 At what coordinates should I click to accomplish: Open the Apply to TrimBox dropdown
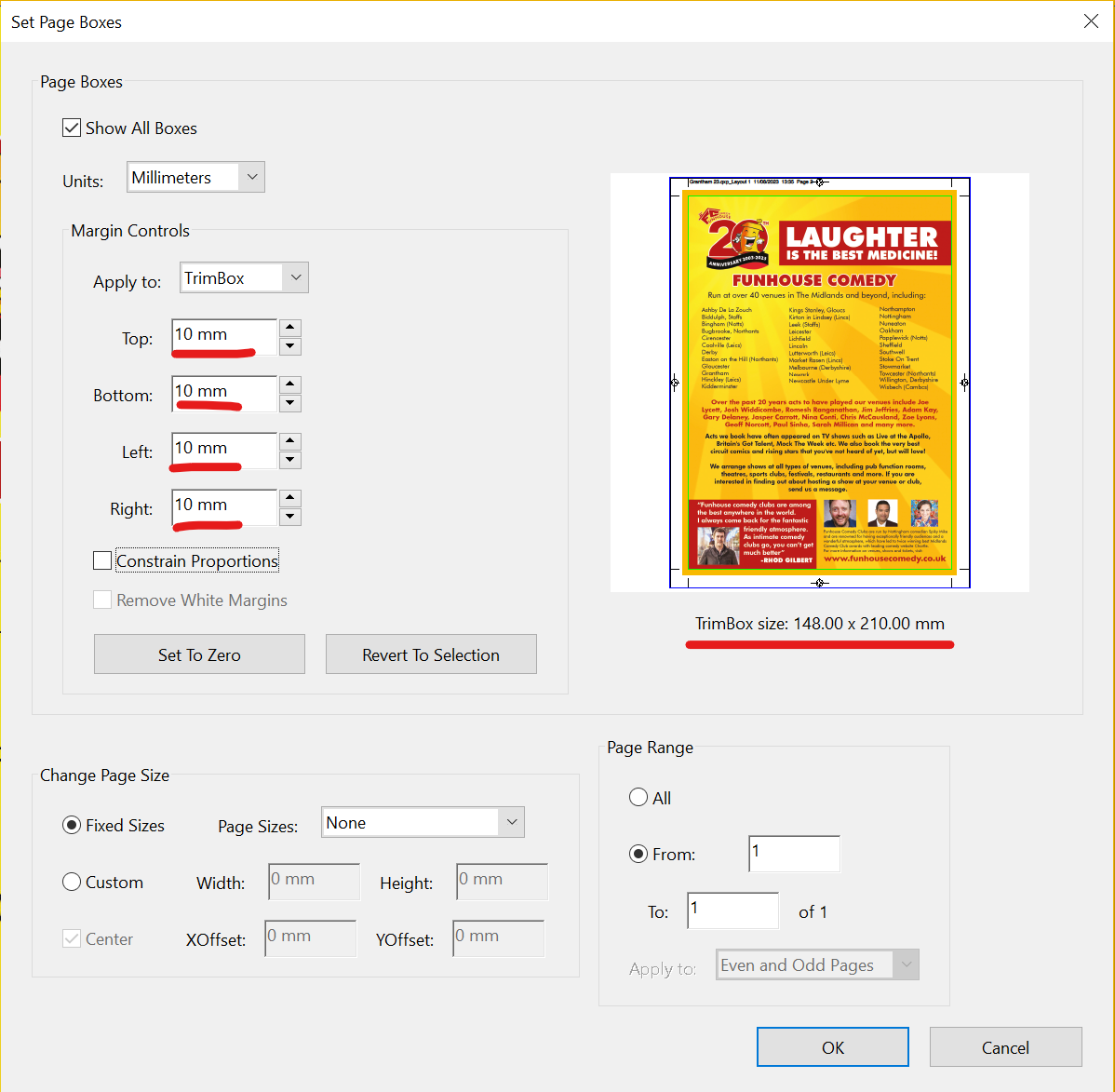(x=244, y=278)
